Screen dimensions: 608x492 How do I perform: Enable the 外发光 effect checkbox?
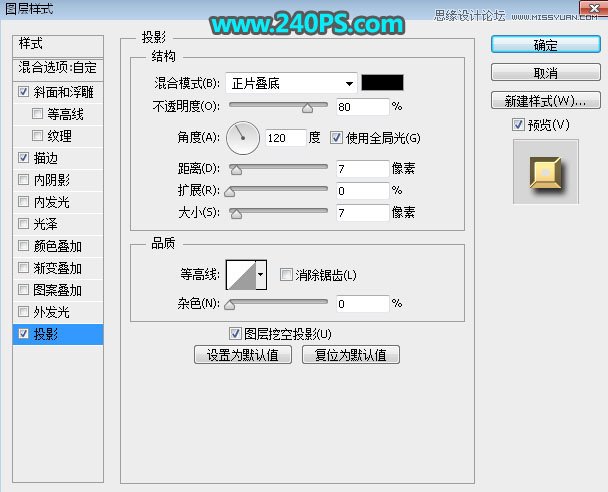point(23,312)
